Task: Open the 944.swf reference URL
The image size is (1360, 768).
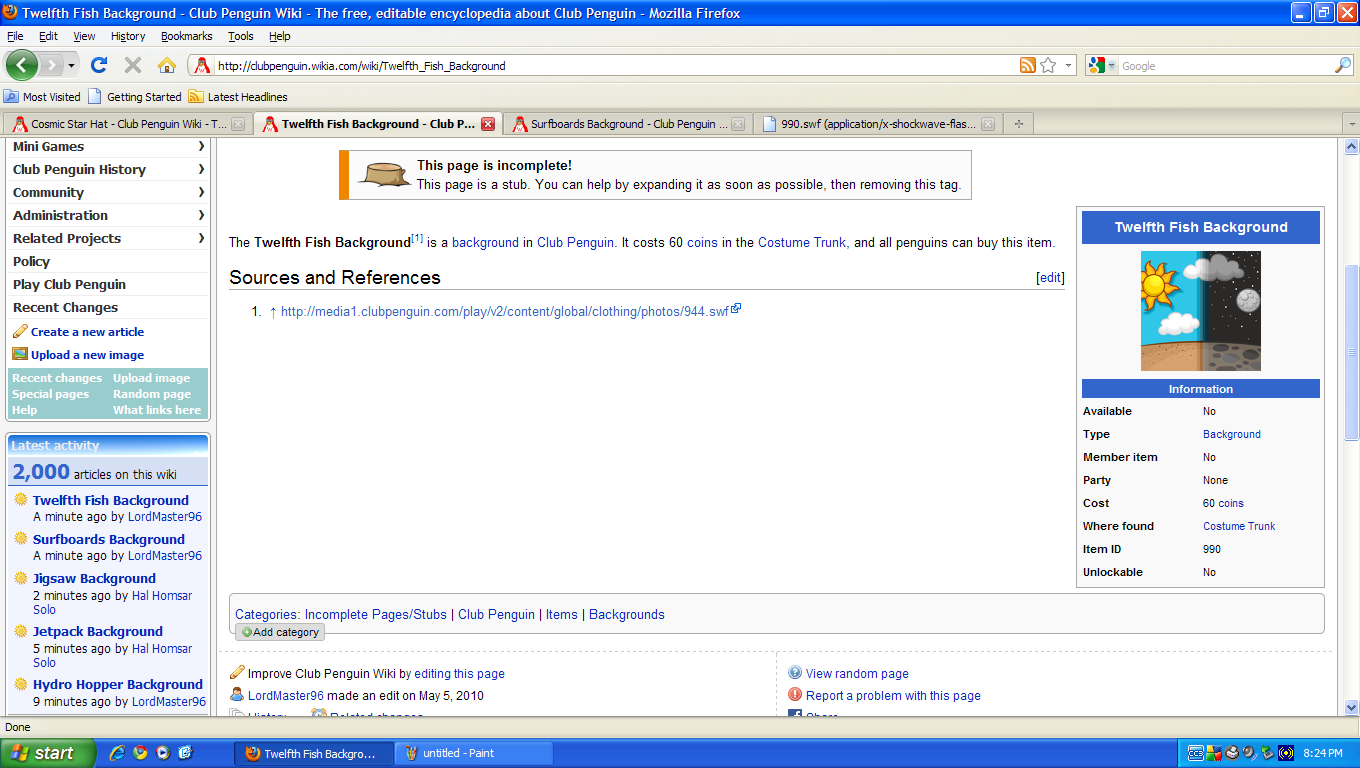Action: (x=505, y=311)
